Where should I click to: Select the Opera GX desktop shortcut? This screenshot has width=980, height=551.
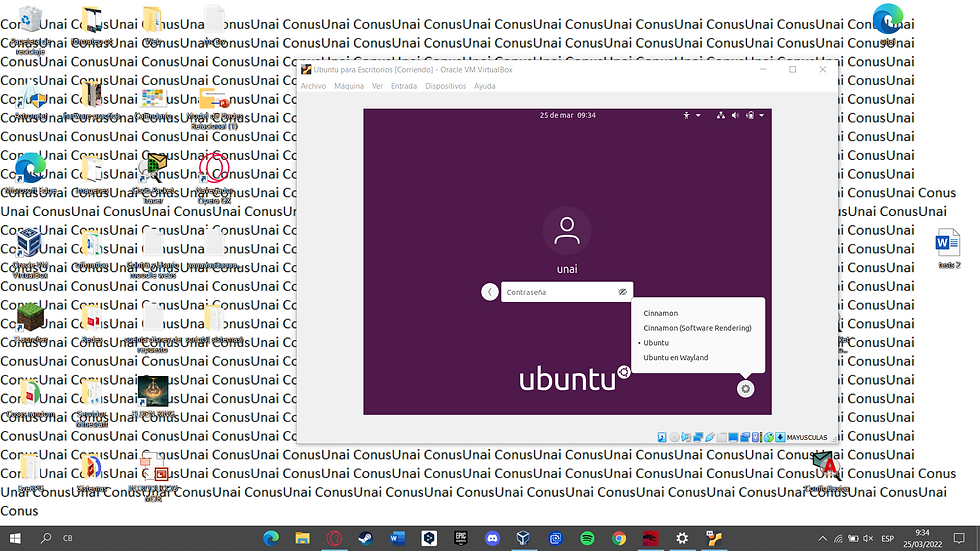(214, 177)
